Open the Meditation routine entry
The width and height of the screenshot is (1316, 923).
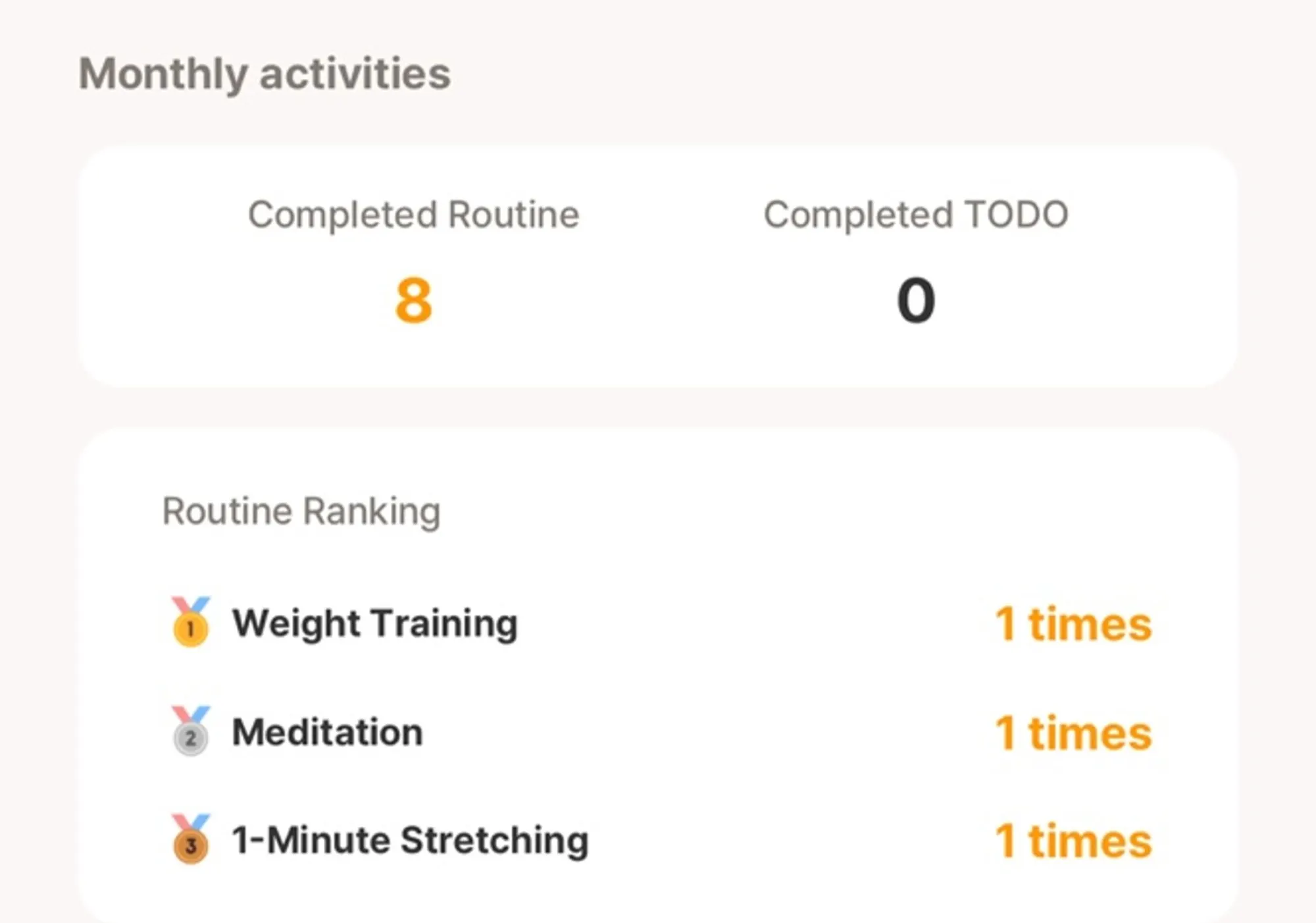pyautogui.click(x=327, y=732)
